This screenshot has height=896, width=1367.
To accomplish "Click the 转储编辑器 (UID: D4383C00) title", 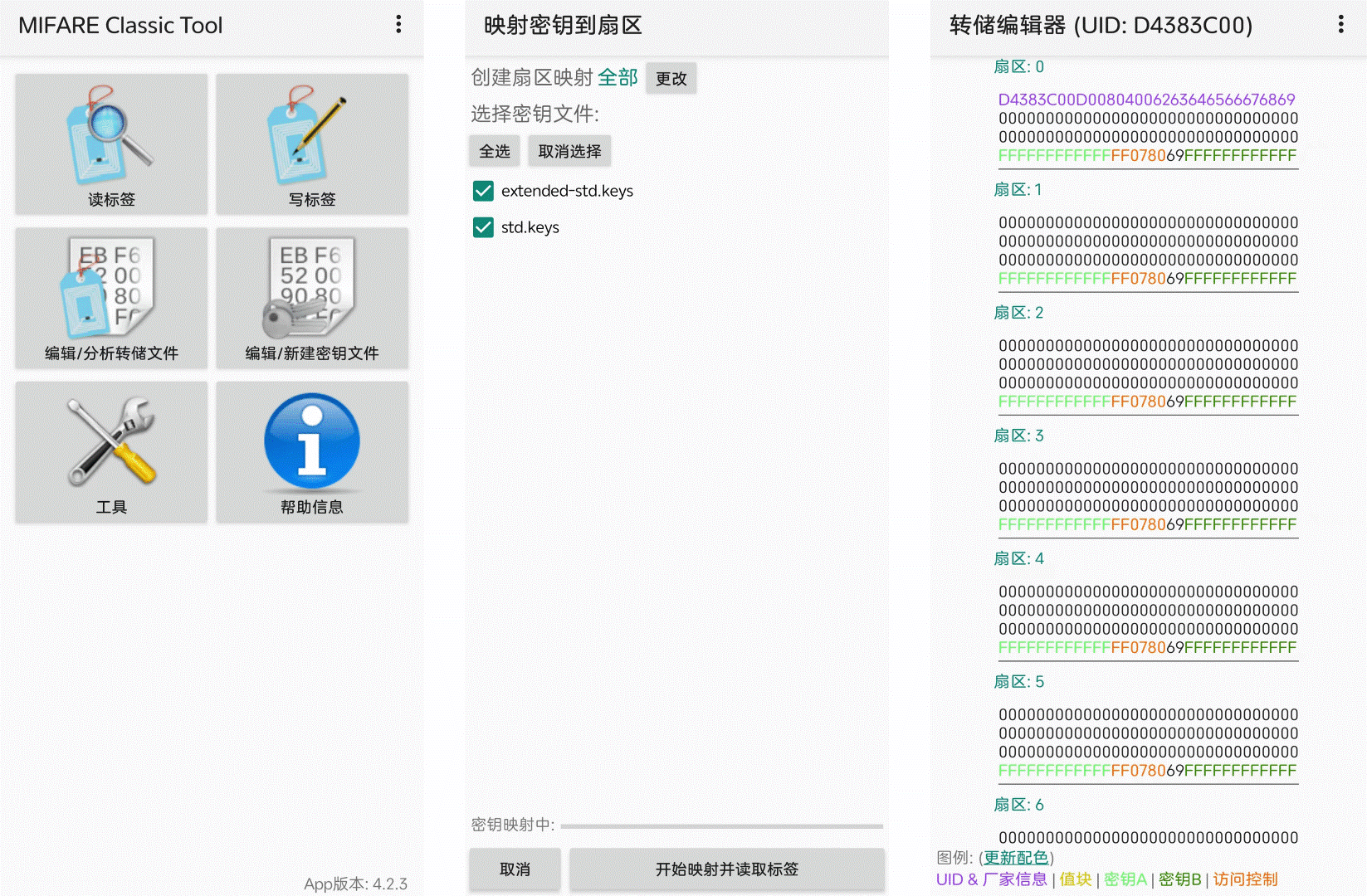I will pyautogui.click(x=1101, y=26).
